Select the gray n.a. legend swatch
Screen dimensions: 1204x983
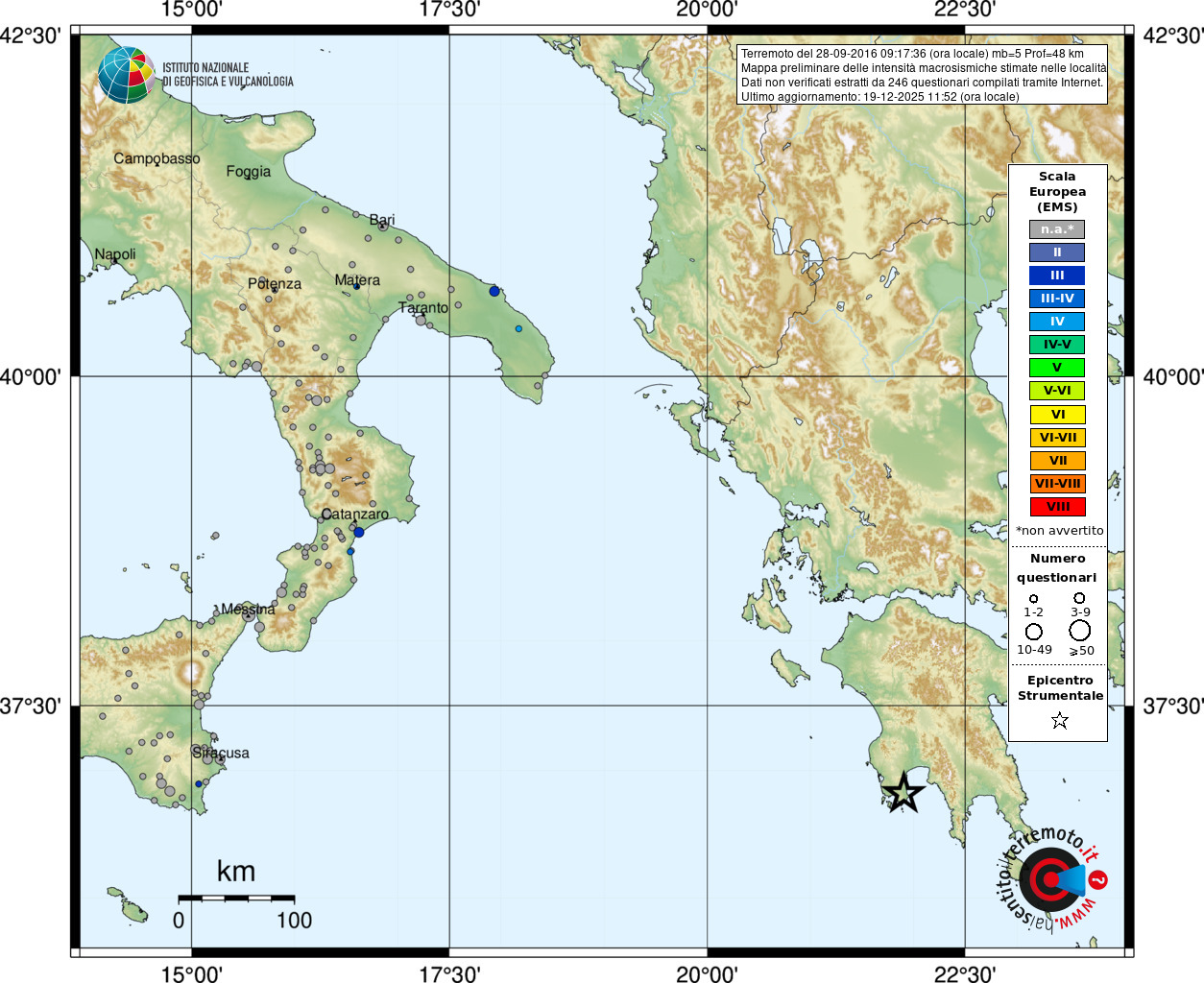(x=1057, y=229)
